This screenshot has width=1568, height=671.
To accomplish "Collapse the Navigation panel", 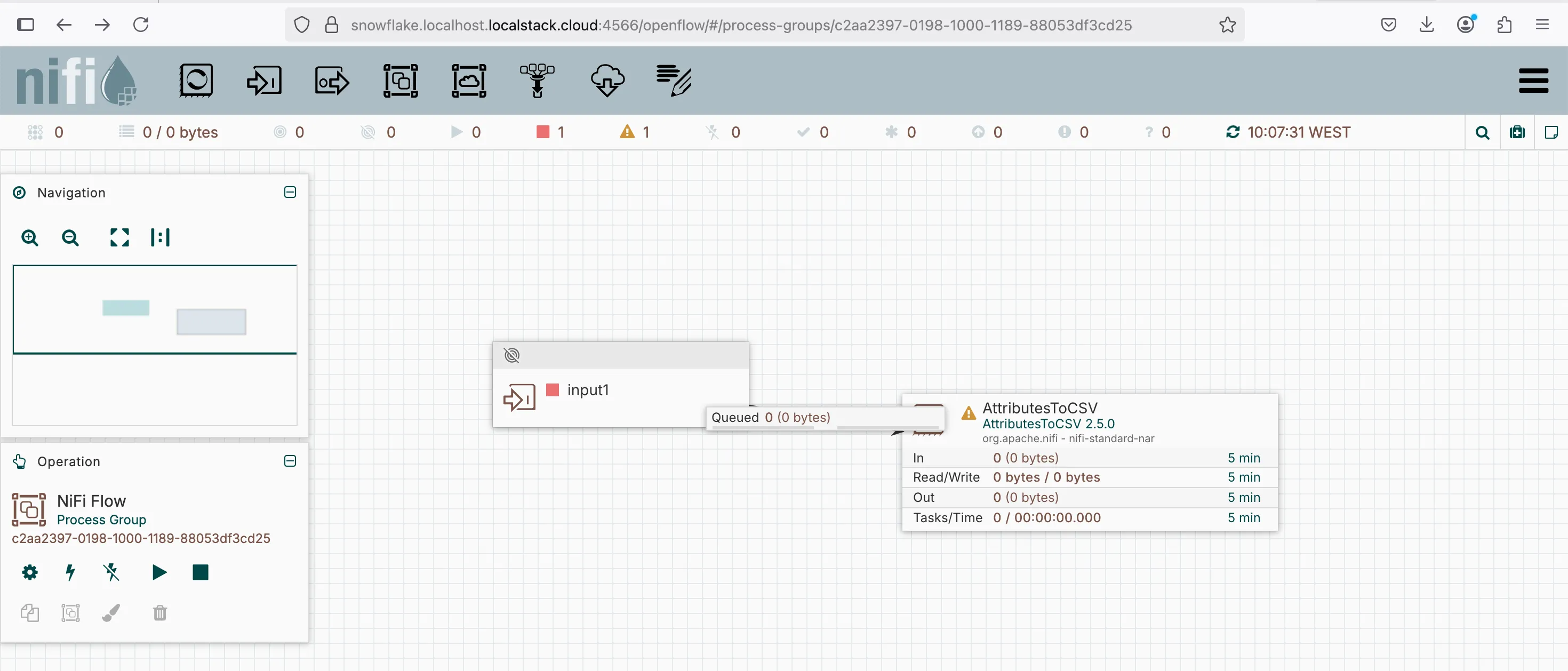I will pyautogui.click(x=290, y=192).
